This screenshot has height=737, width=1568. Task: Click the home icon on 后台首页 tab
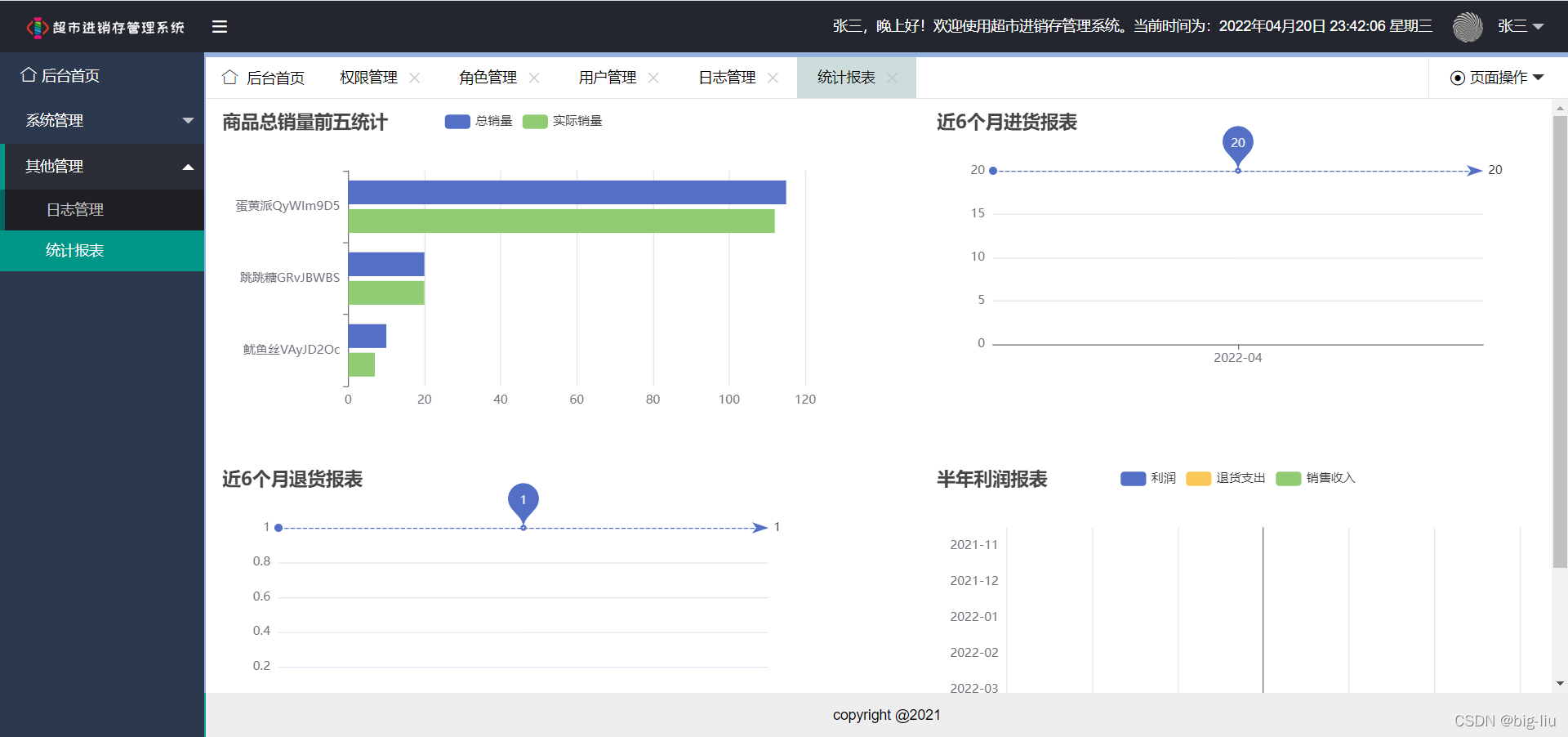tap(229, 77)
